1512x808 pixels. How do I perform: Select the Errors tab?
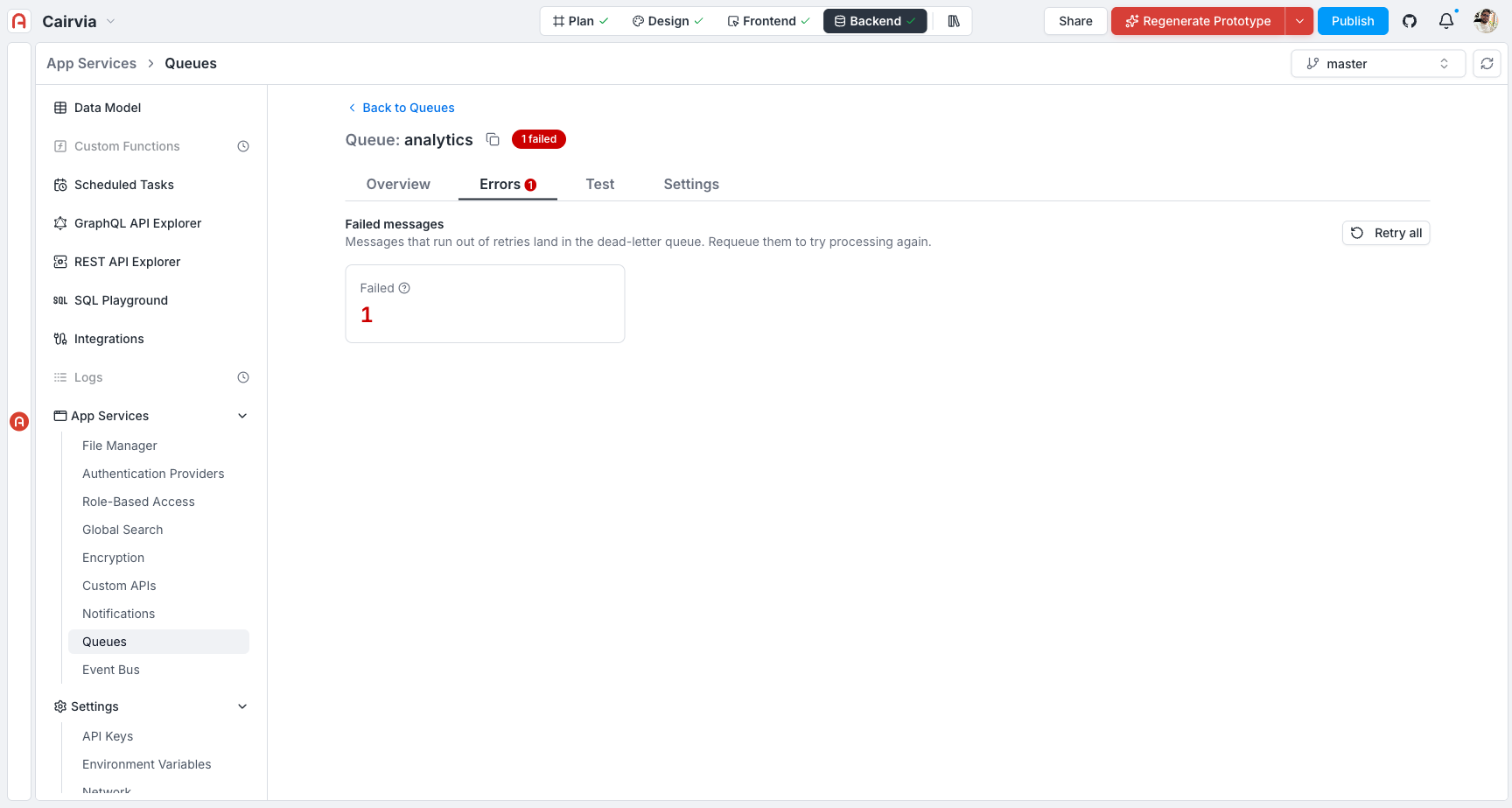507,184
